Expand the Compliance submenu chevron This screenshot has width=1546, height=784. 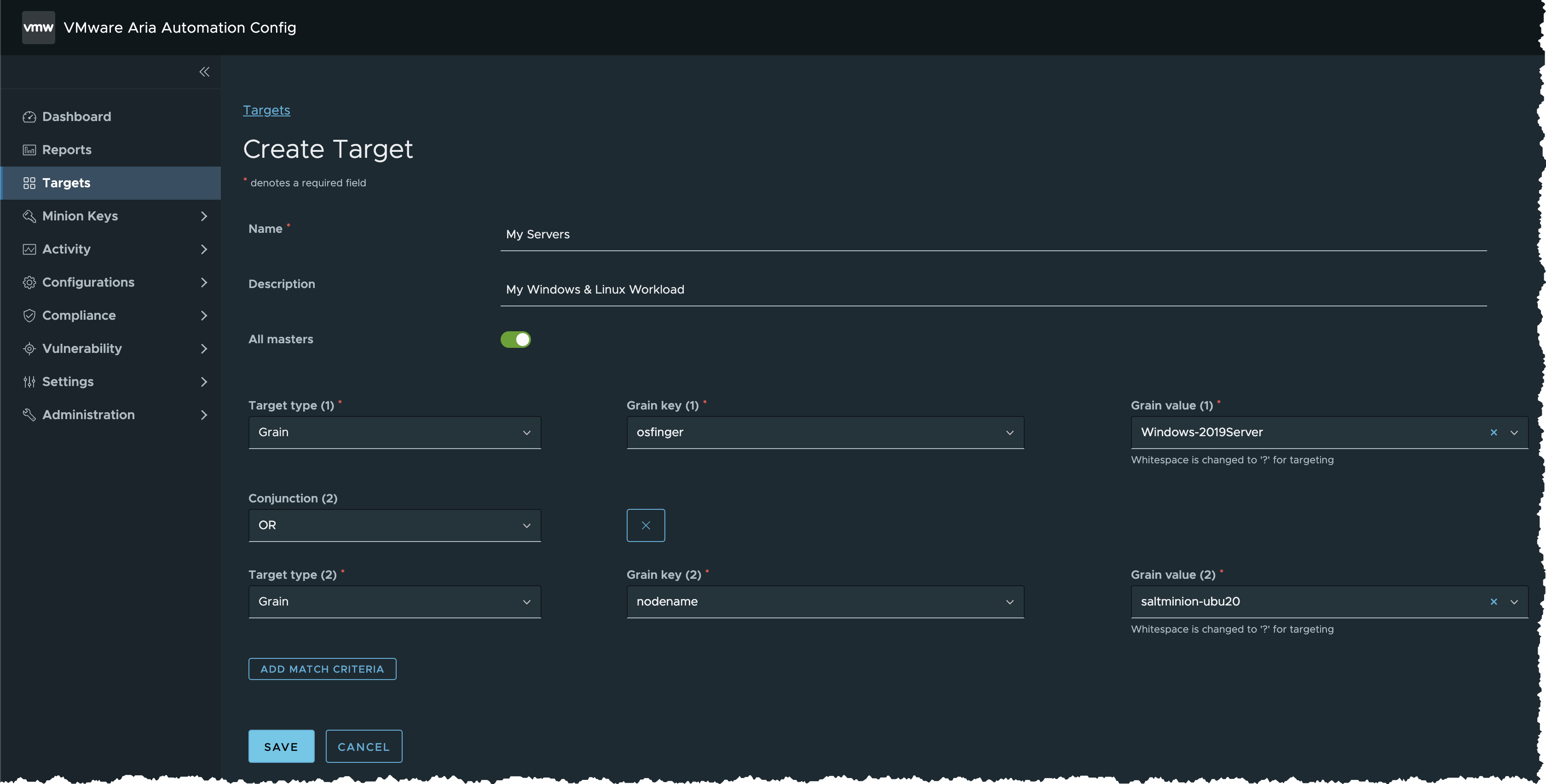[x=204, y=316]
